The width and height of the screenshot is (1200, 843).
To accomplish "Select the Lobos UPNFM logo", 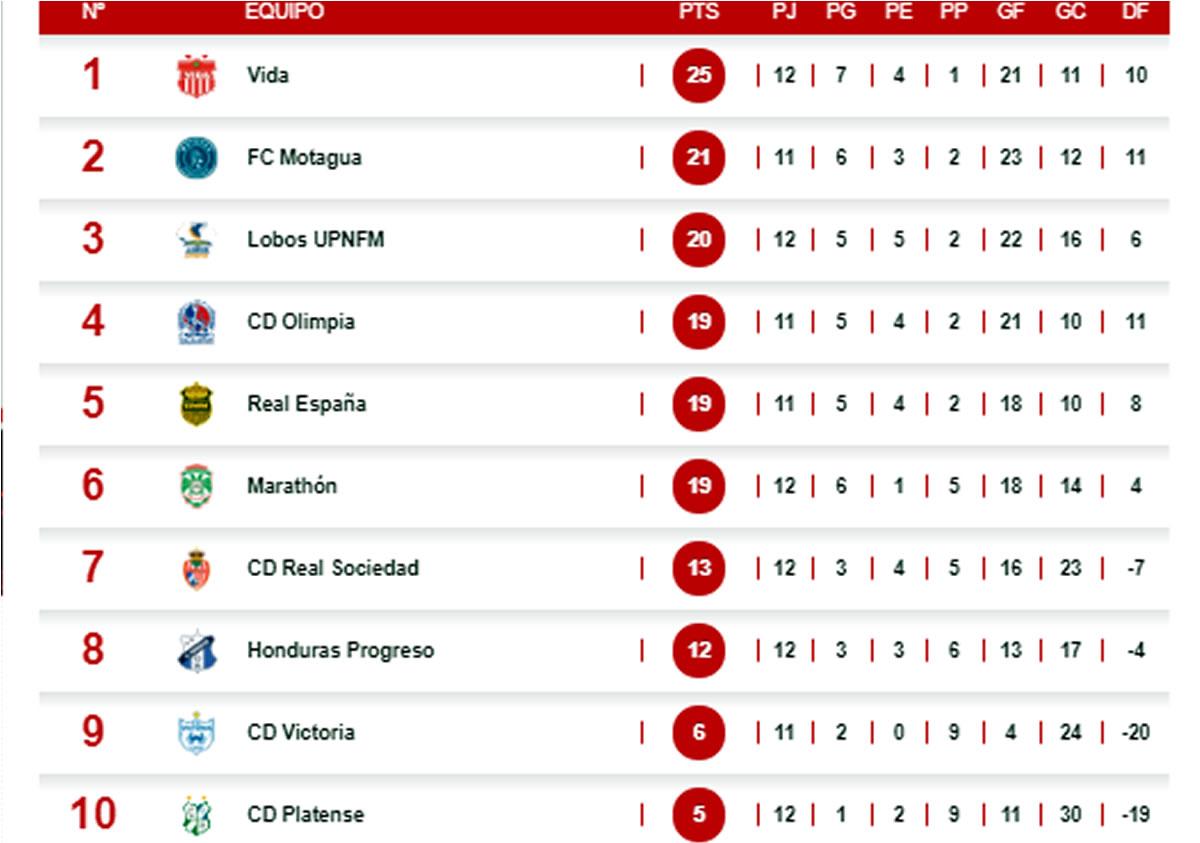I will (196, 240).
